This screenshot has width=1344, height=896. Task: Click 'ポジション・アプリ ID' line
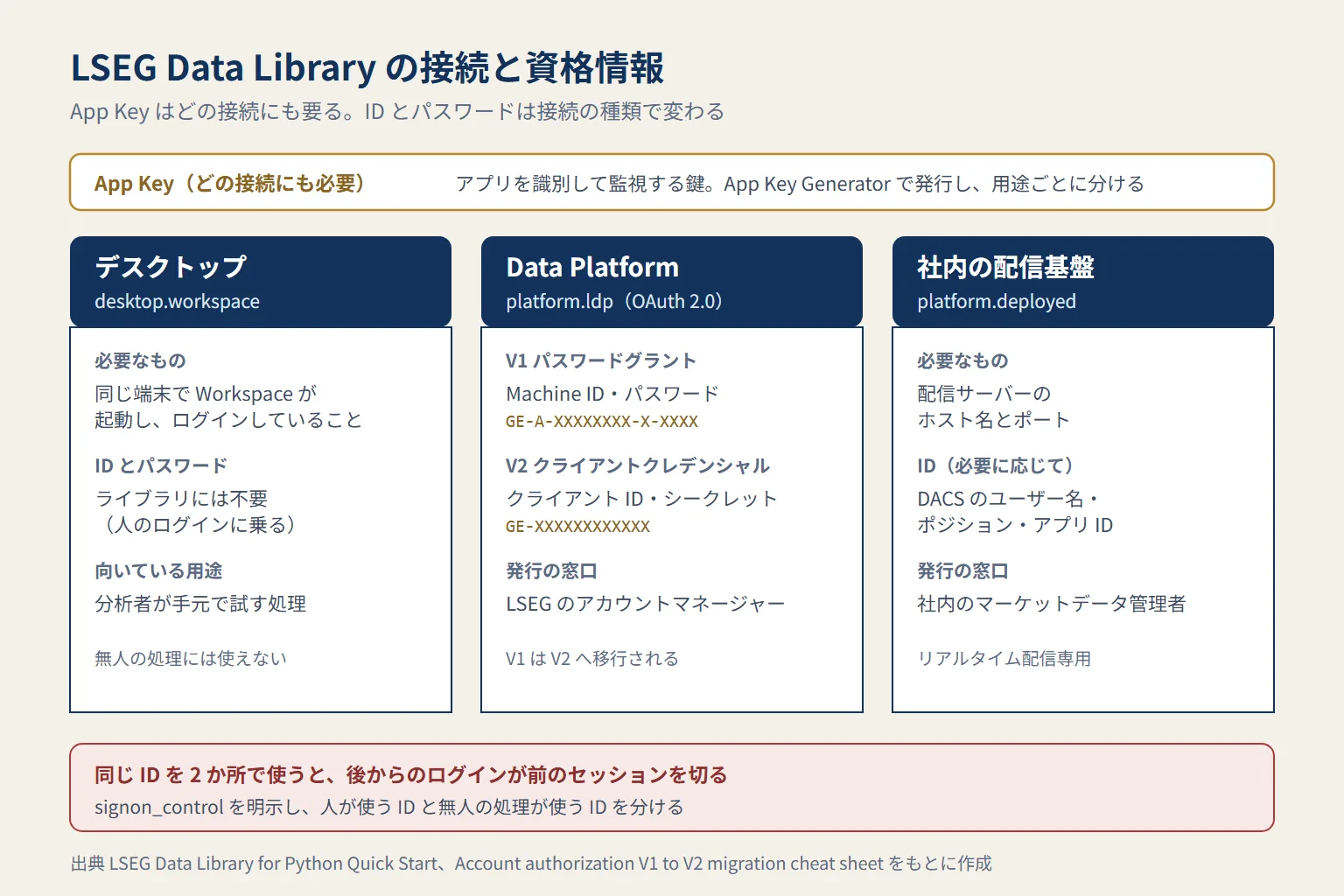pyautogui.click(x=1015, y=525)
